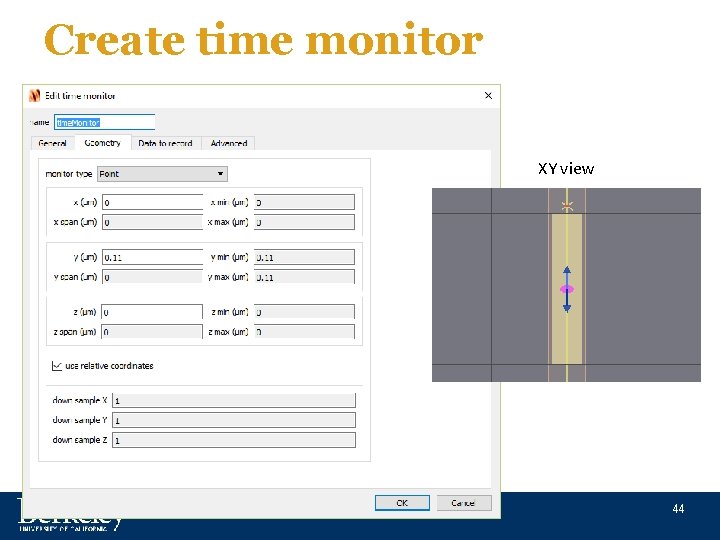
Task: Click the name field with timeMonitor
Action: 105,122
